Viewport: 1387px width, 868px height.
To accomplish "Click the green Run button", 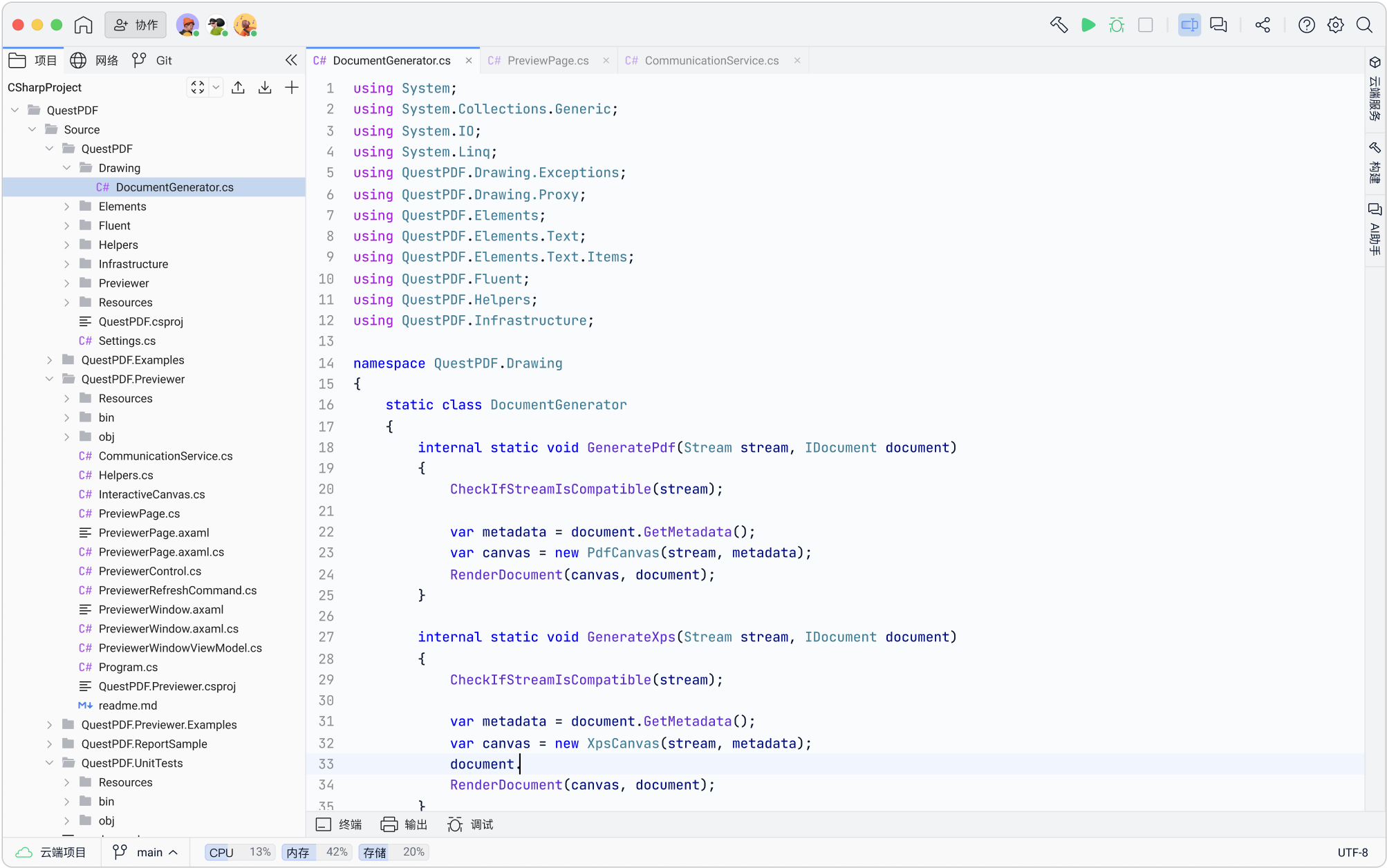I will point(1088,25).
